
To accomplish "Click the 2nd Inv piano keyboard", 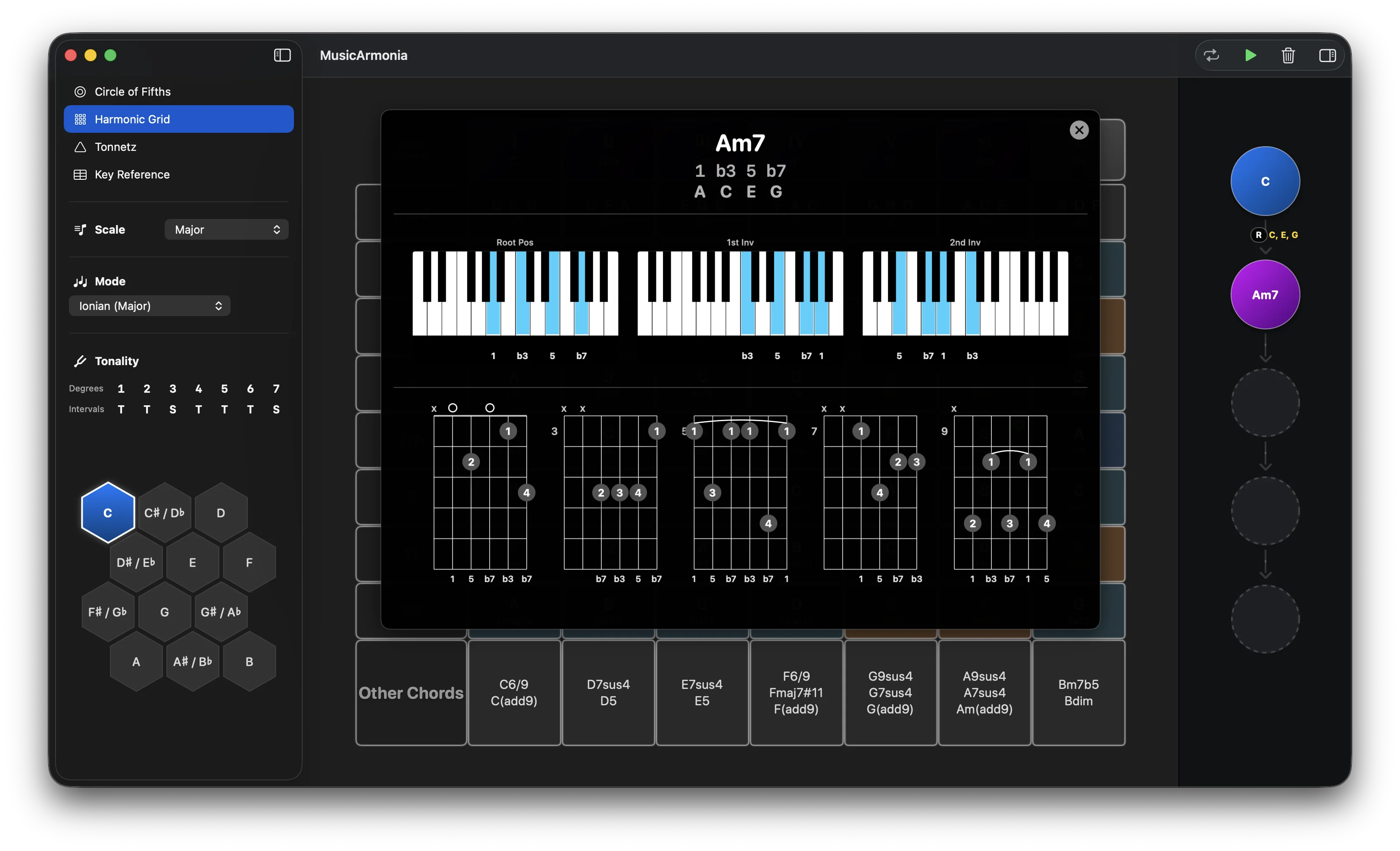I will (965, 293).
